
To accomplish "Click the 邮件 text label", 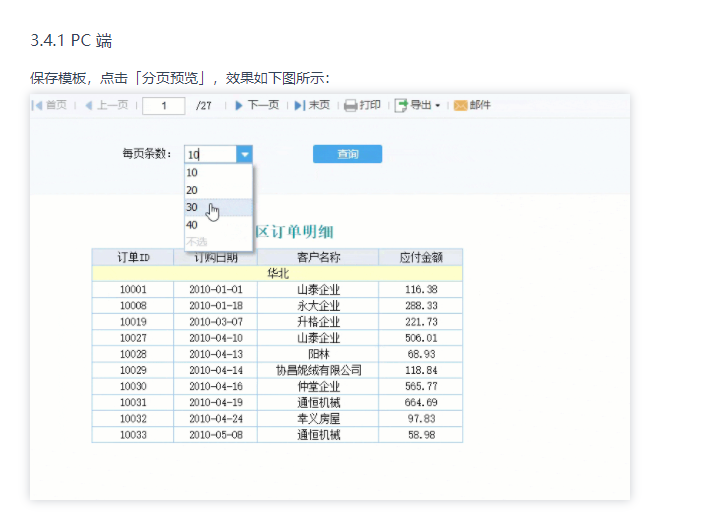I will pos(480,105).
